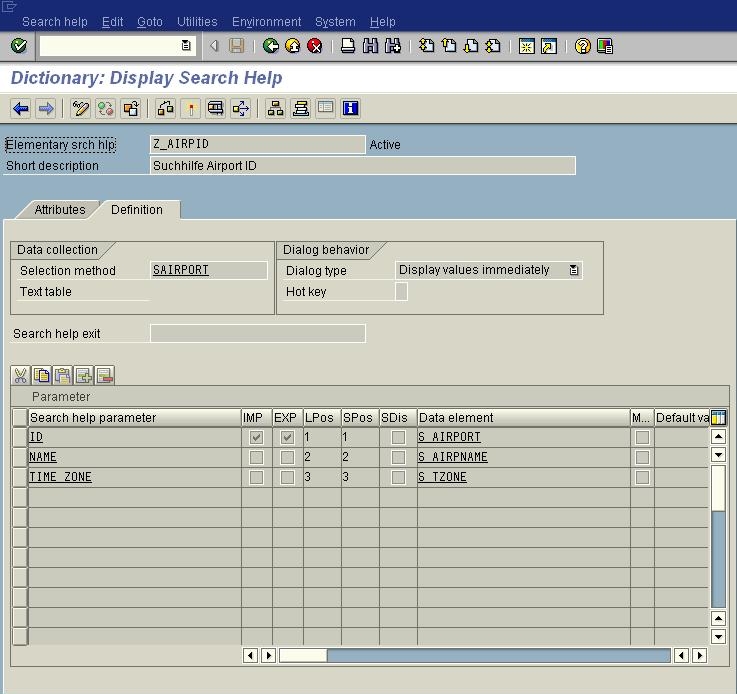Click the table's vertical scrollbar track
737x694 pixels.
[x=718, y=559]
